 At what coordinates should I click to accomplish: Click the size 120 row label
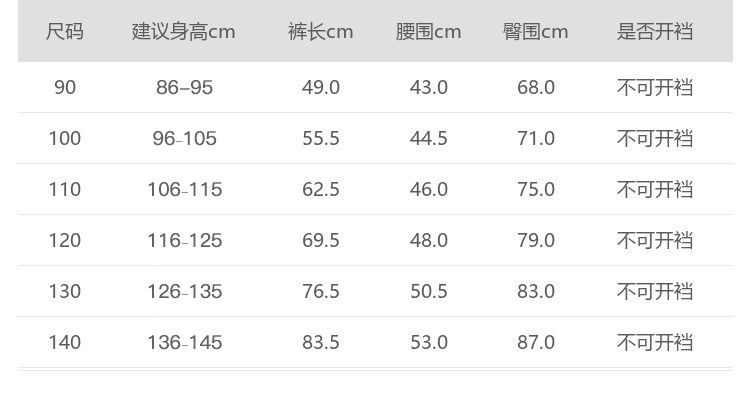(x=65, y=241)
